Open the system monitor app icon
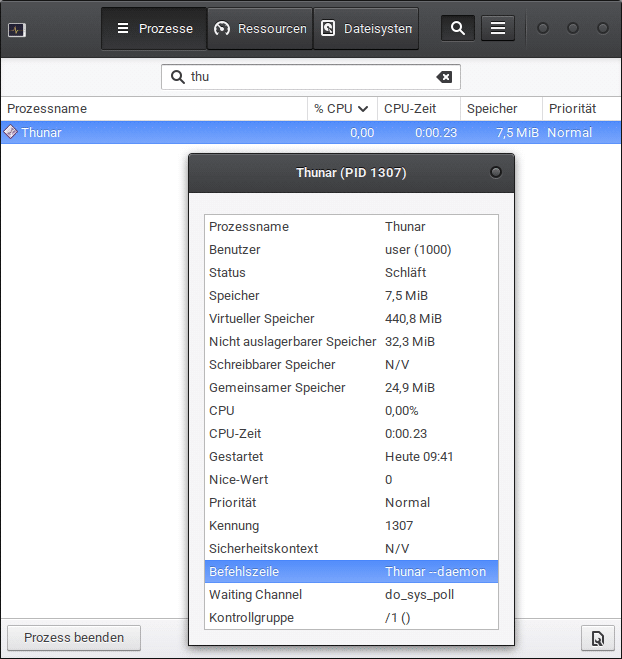Viewport: 622px width, 659px height. pyautogui.click(x=17, y=30)
